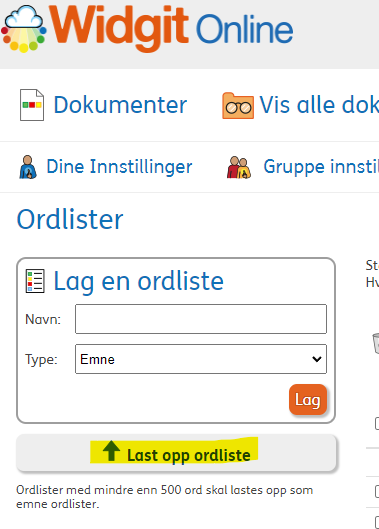Click the green upload arrow icon
Viewport: 379px width, 529px height.
click(x=111, y=451)
